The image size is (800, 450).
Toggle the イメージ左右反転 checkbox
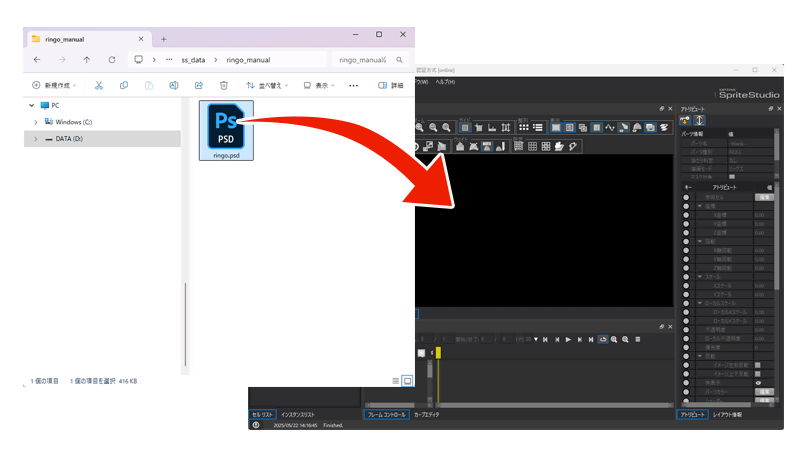pyautogui.click(x=758, y=365)
